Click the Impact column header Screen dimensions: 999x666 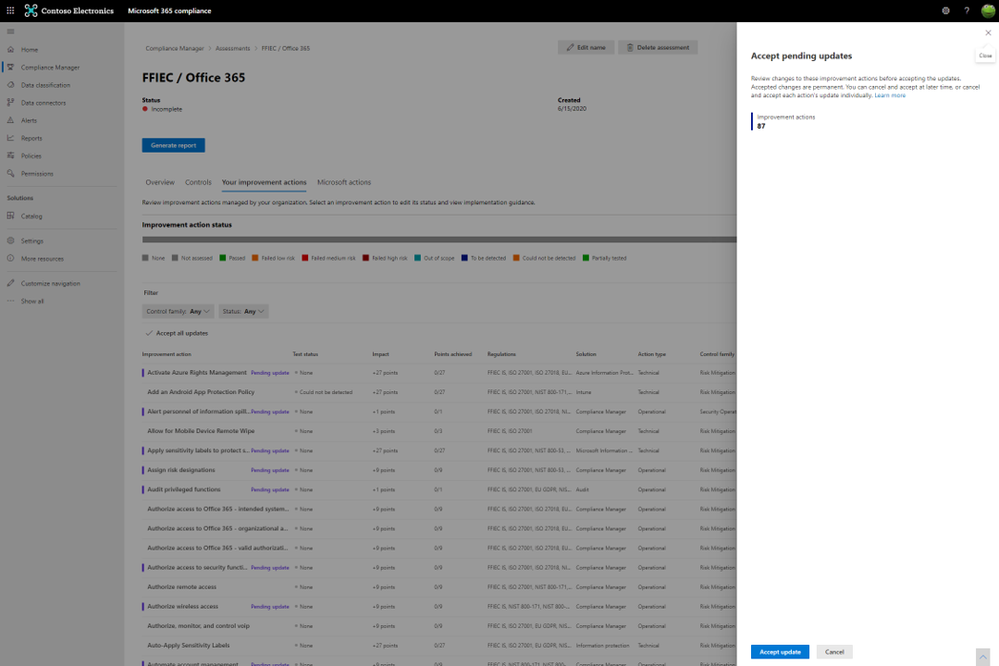pos(380,354)
